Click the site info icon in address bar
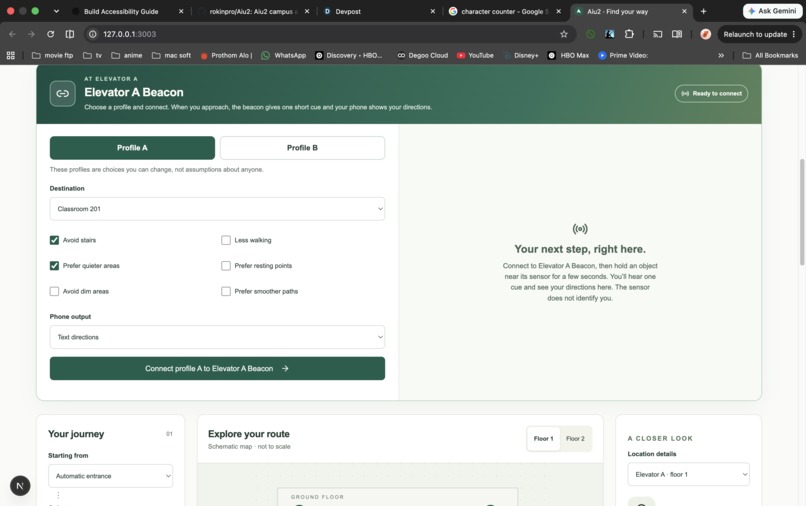 [x=93, y=34]
